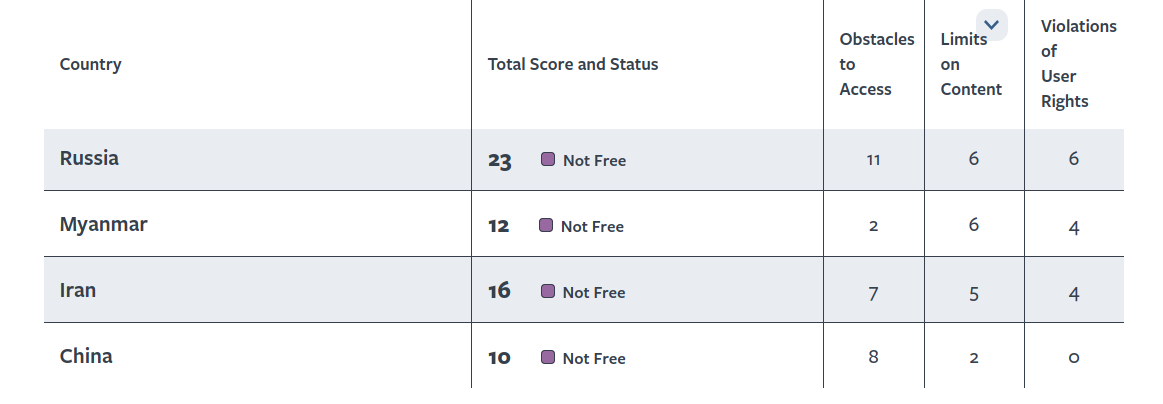Viewport: 1163px width, 404px height.
Task: Open the Iran country link
Action: [x=78, y=290]
